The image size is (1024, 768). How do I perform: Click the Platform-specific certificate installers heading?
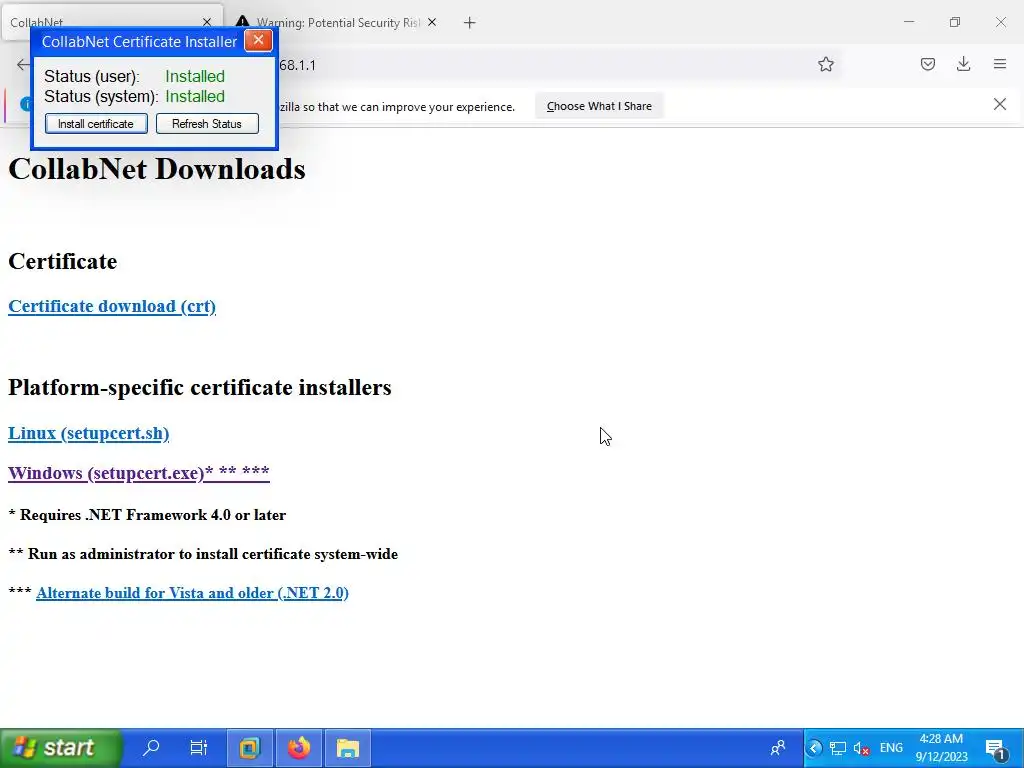(x=200, y=387)
